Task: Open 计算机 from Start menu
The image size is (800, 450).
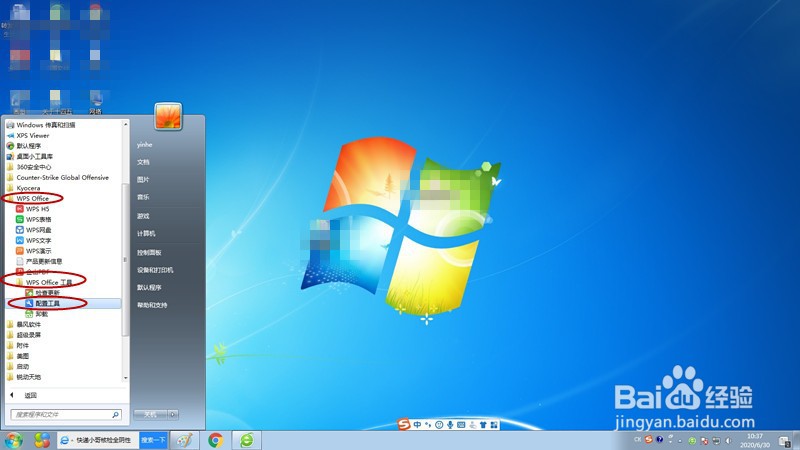Action: [x=146, y=234]
